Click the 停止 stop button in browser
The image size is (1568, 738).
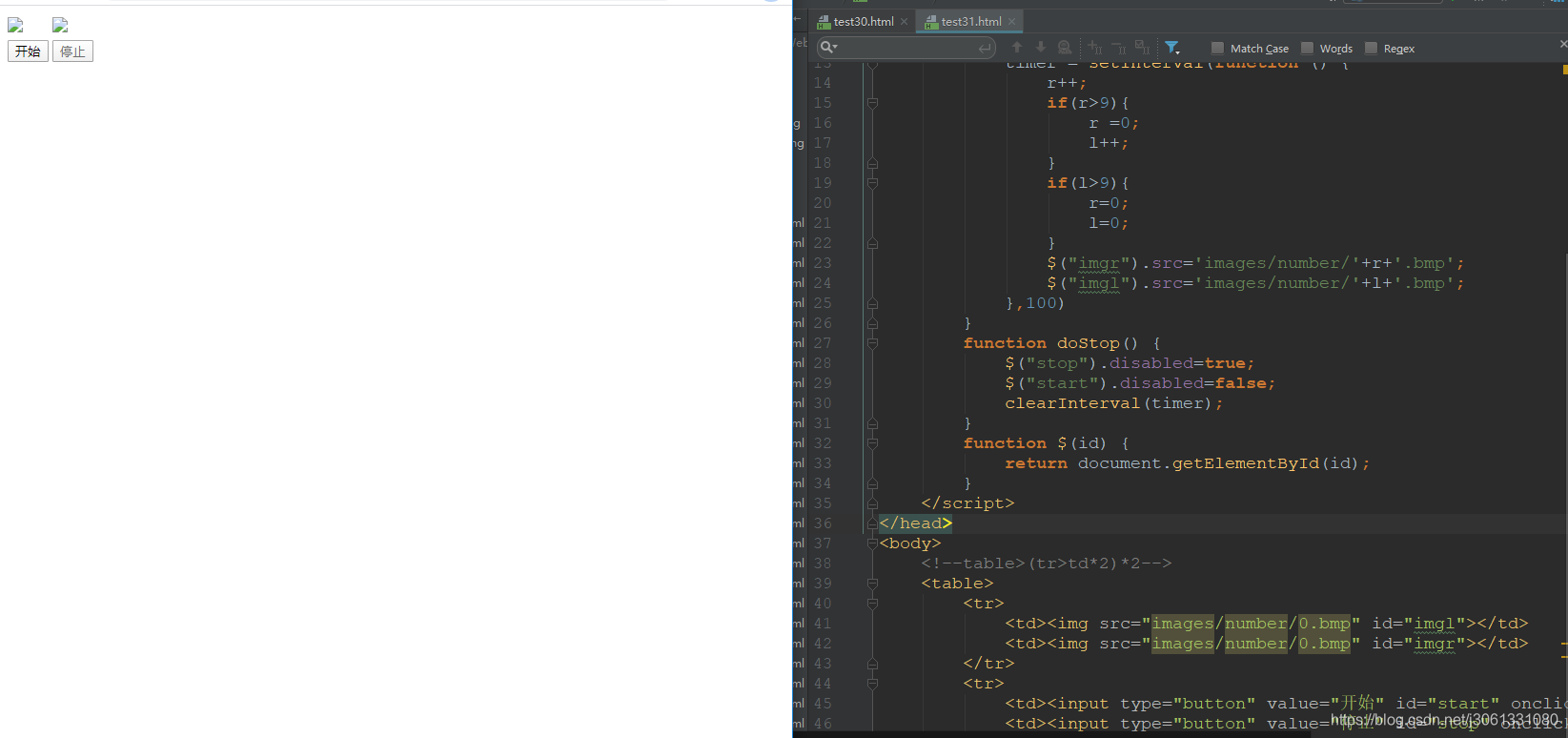pos(72,51)
